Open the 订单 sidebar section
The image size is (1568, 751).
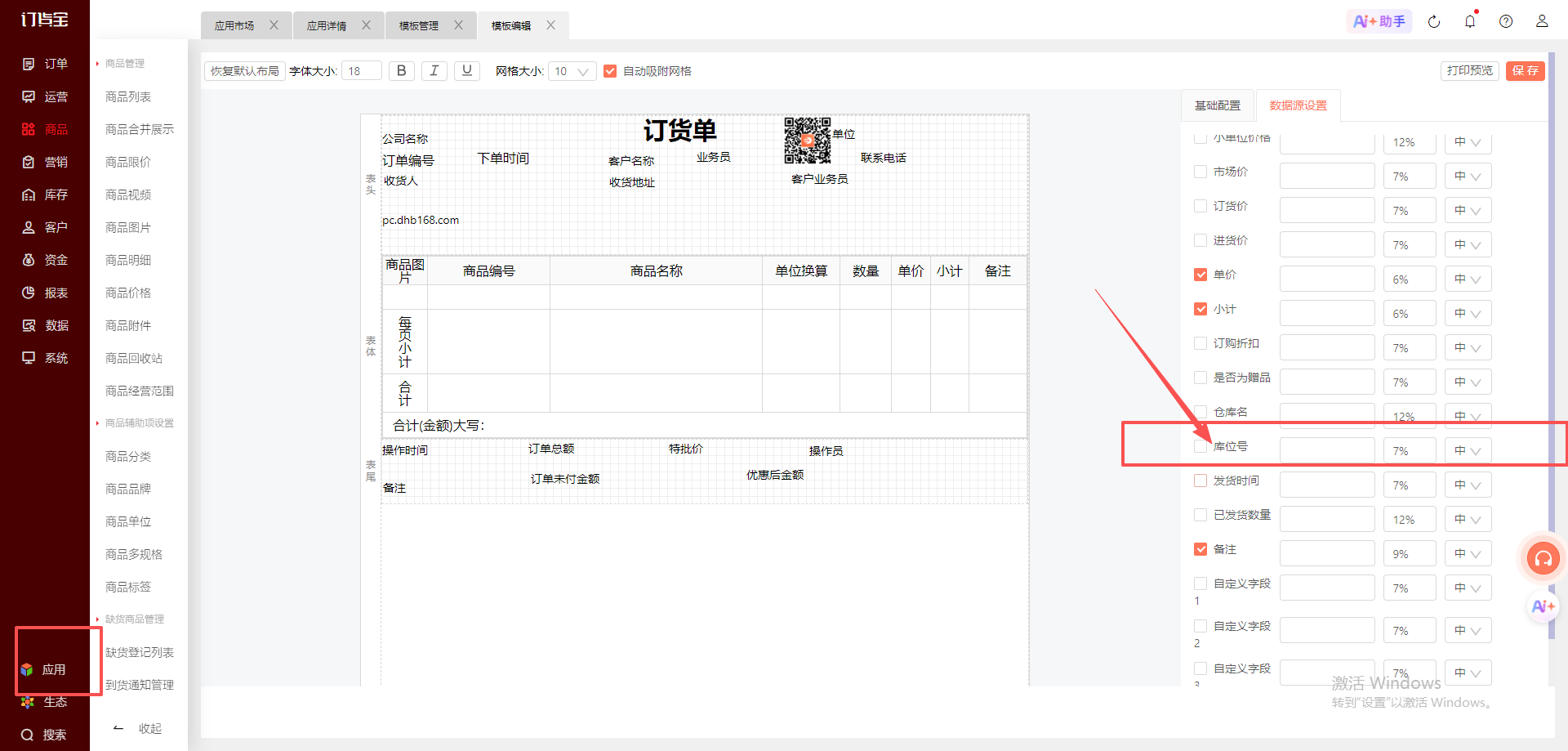click(x=45, y=64)
